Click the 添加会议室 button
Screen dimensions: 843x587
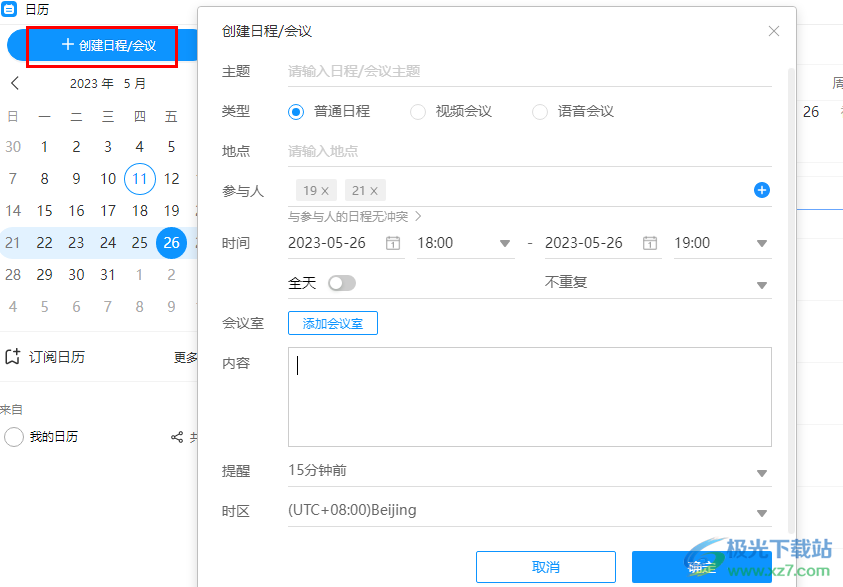(x=333, y=323)
